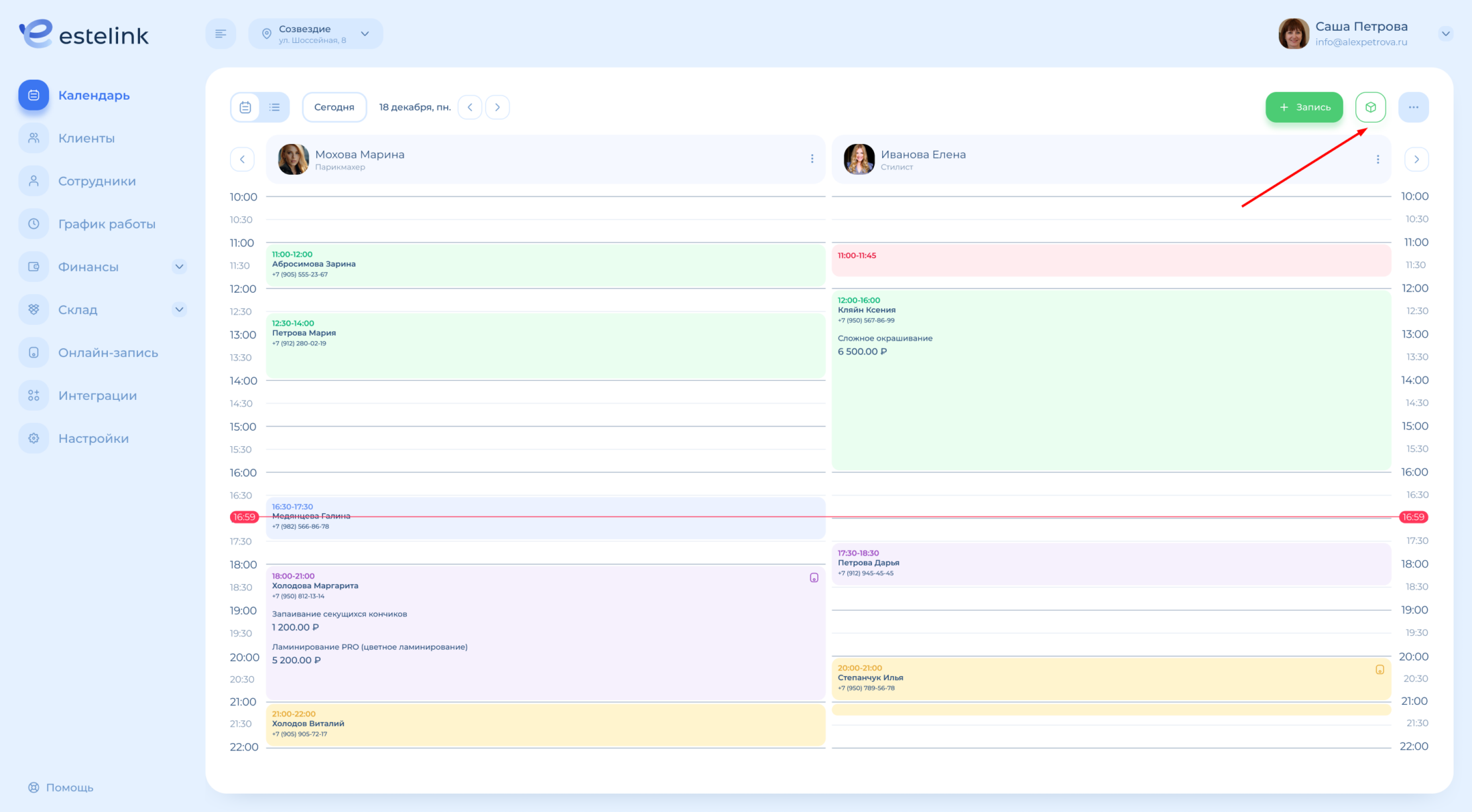Open kebab menu for Мохова Марина
This screenshot has width=1472, height=812.
click(812, 159)
